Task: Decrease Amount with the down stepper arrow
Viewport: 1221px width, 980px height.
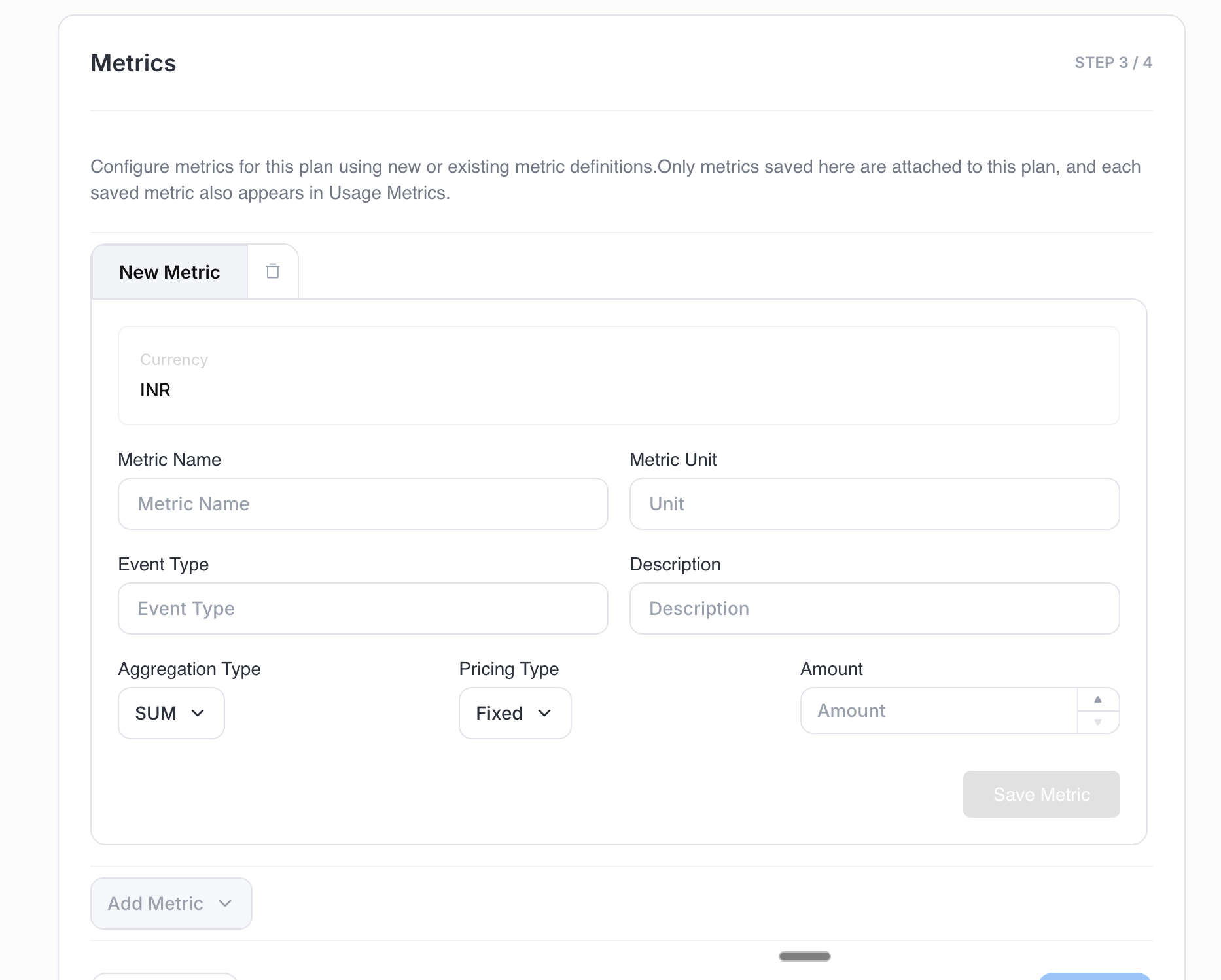Action: (1098, 722)
